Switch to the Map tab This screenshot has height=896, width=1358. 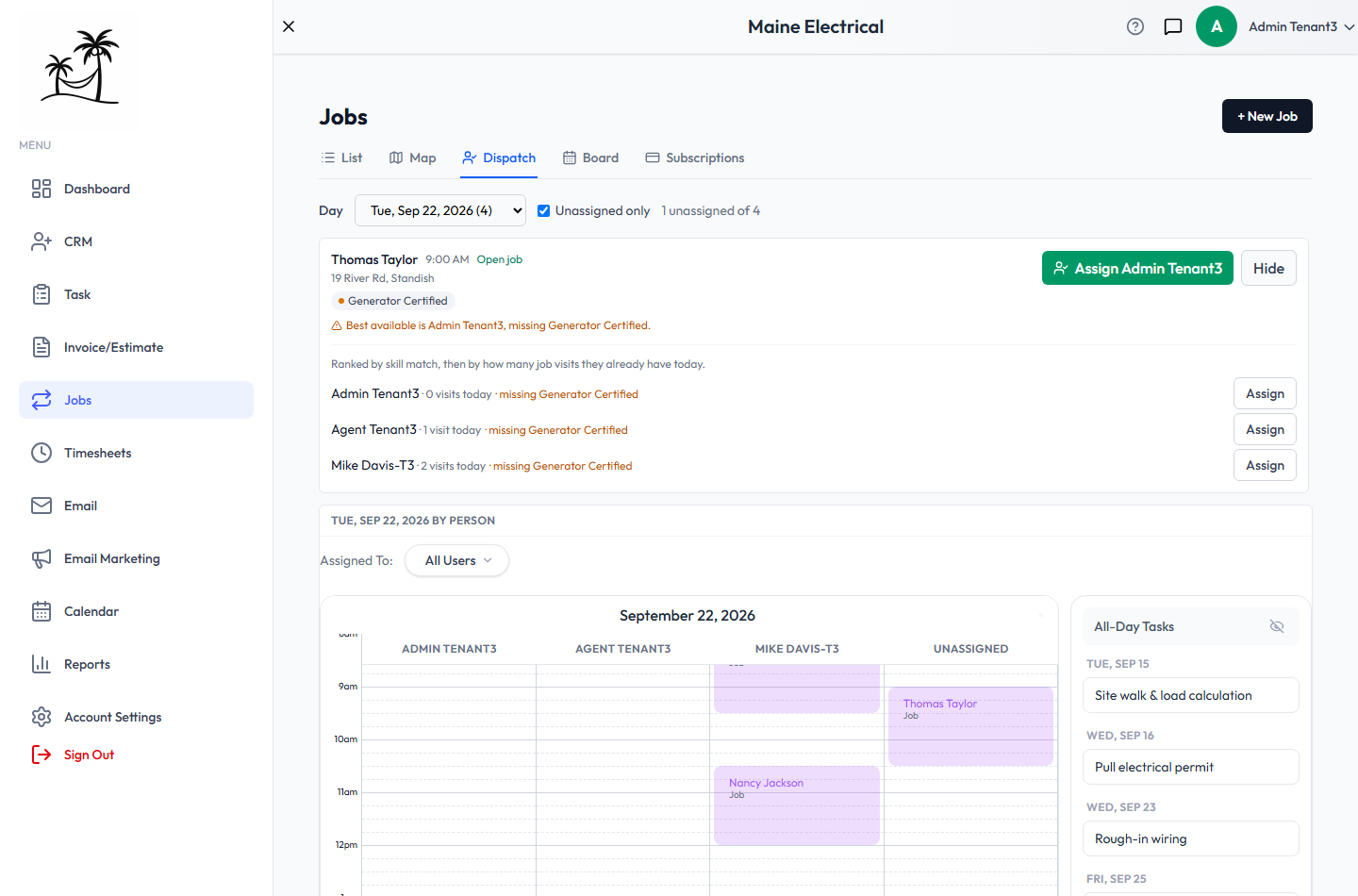click(413, 158)
